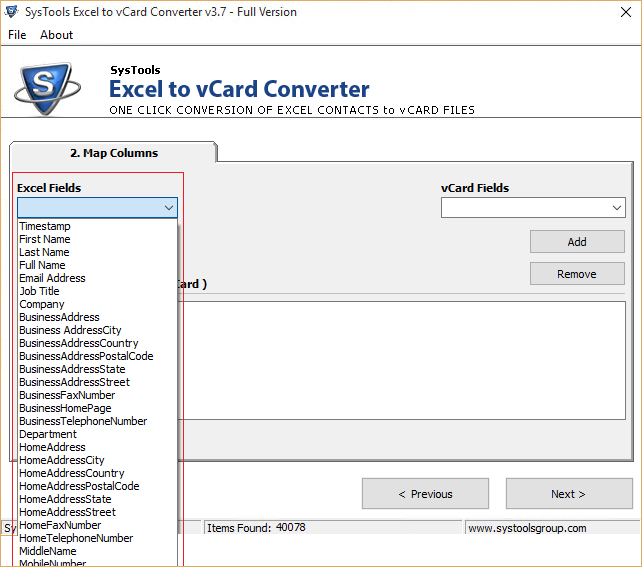Choose Timestamp from the Excel Fields list
This screenshot has height=567, width=642.
pos(97,226)
